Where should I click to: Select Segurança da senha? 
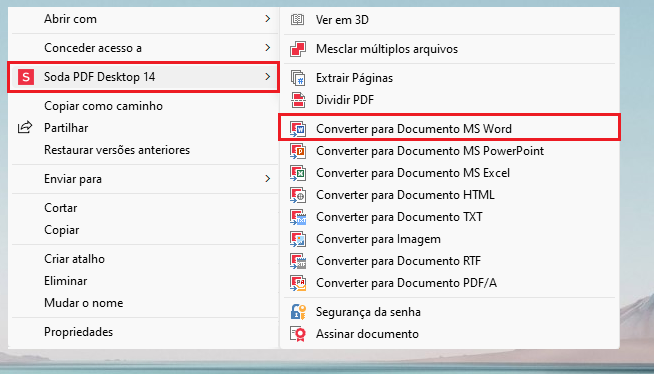(450, 312)
